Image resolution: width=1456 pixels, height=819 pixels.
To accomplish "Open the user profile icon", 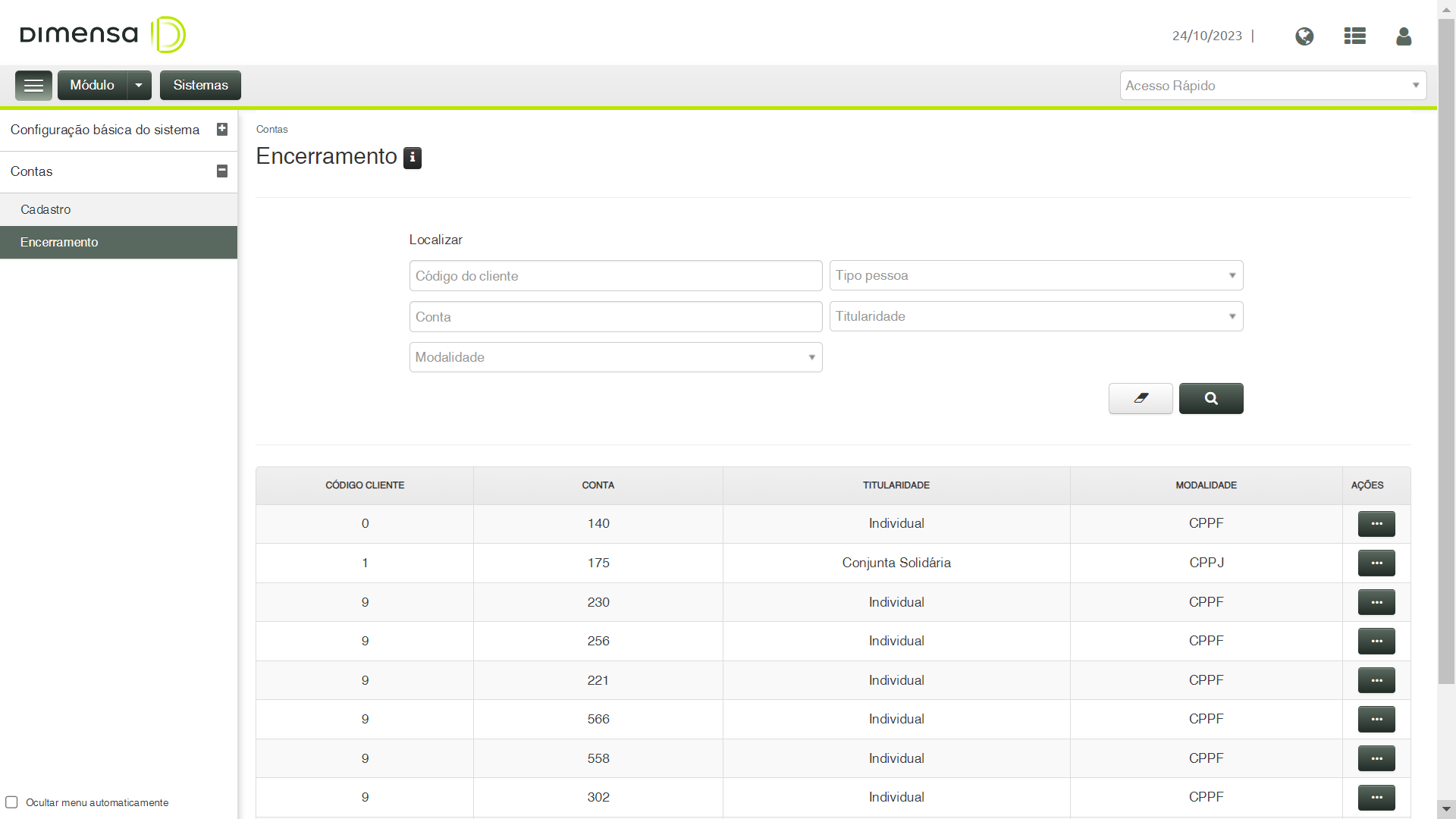I will pos(1404,36).
